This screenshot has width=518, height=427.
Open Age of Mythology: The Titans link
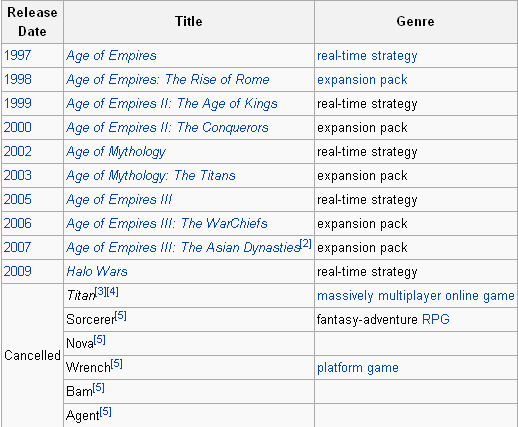tap(151, 176)
